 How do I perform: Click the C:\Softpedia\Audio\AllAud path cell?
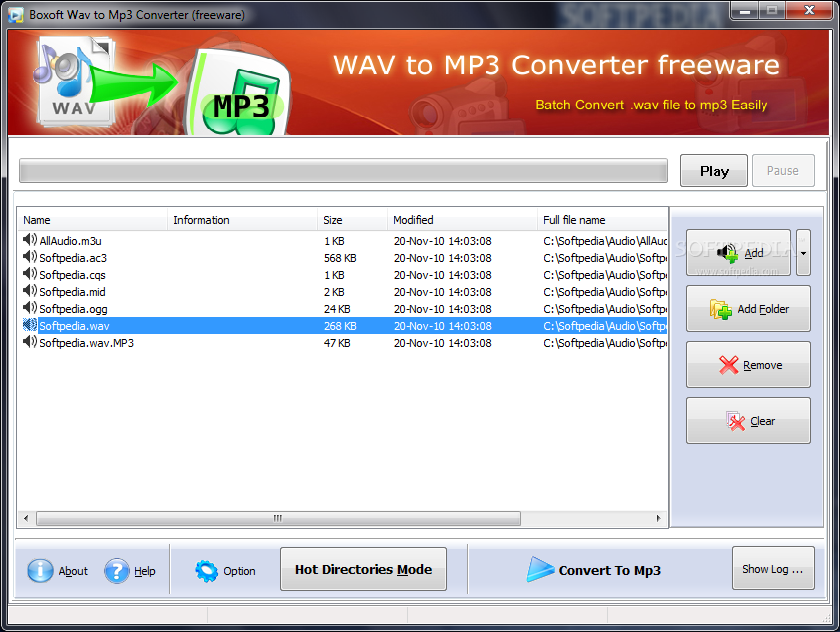click(605, 241)
